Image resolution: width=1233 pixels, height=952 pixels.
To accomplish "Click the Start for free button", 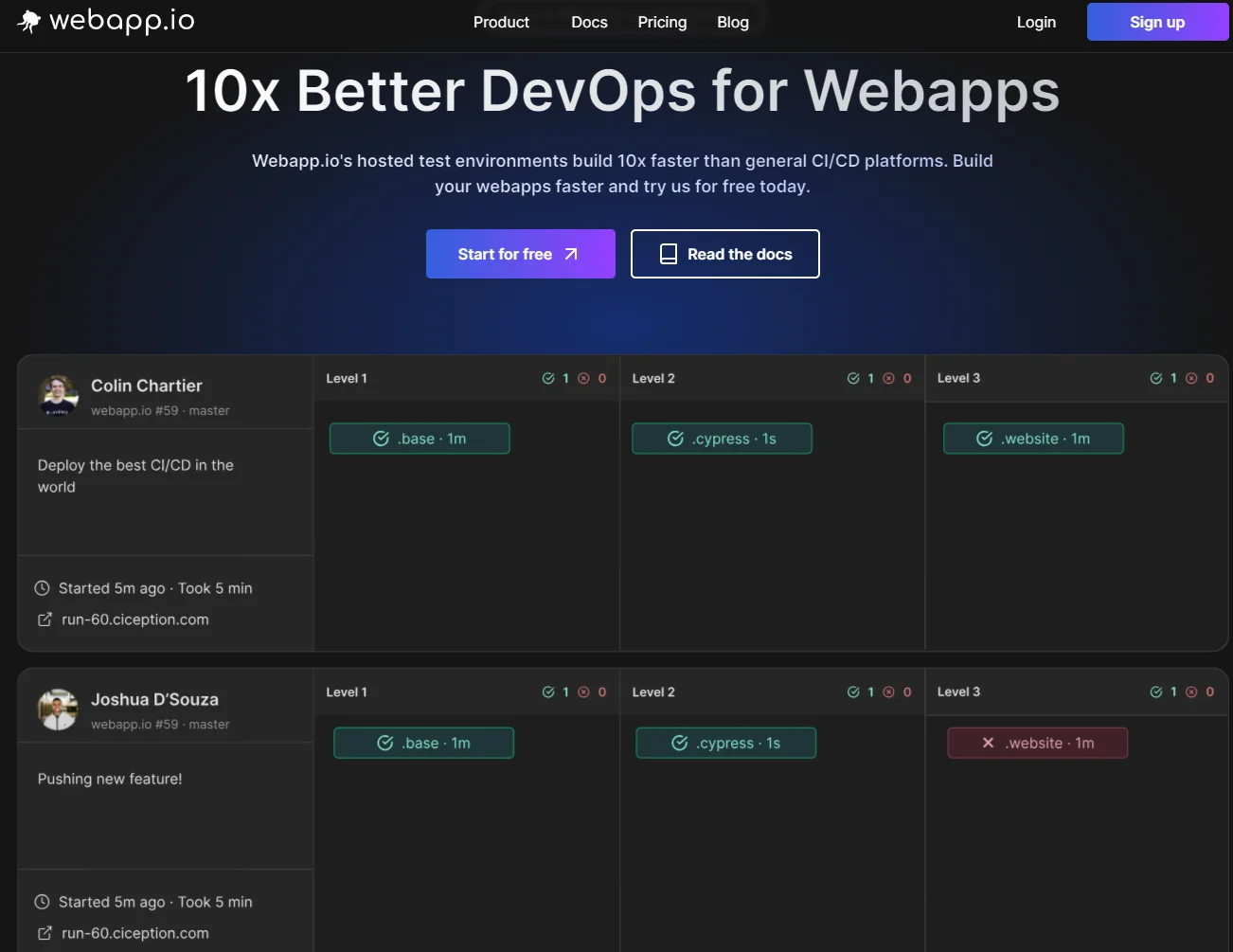I will [521, 254].
